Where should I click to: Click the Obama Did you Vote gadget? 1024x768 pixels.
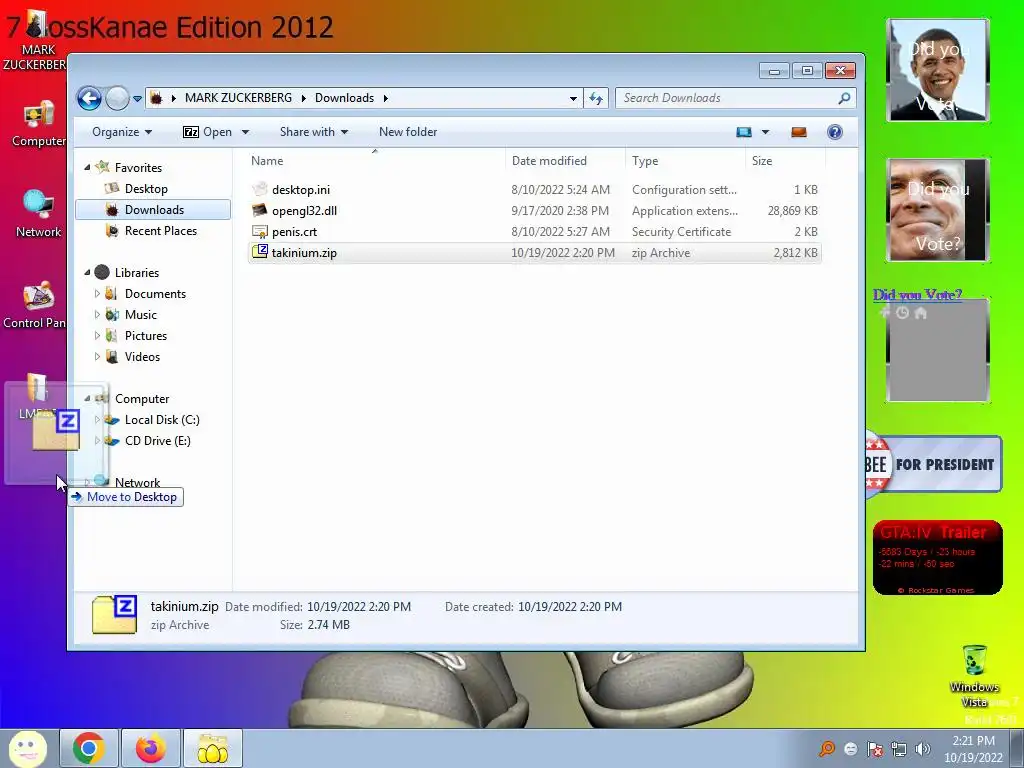[938, 70]
